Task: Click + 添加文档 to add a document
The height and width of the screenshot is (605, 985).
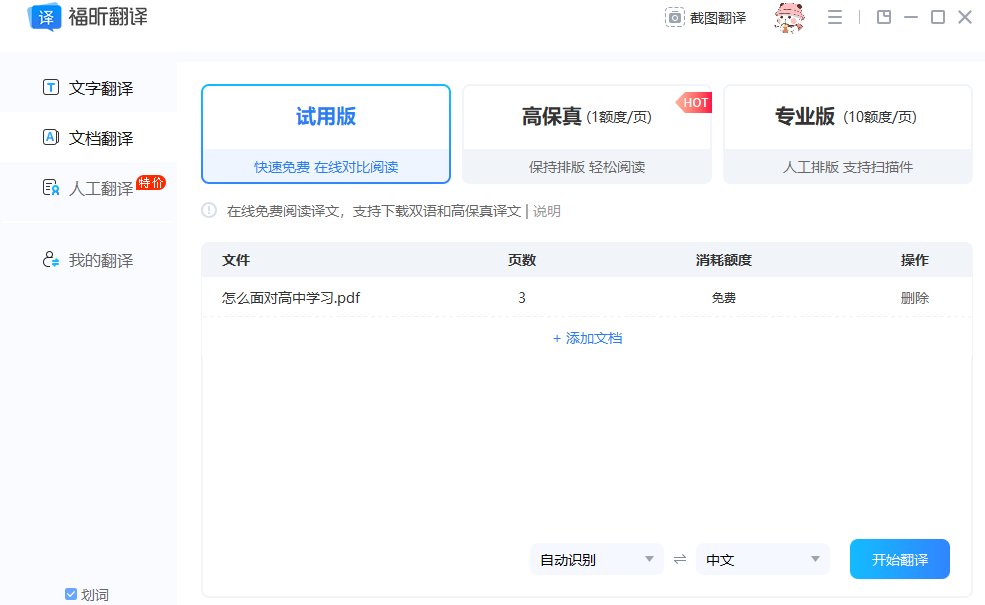Action: point(587,338)
